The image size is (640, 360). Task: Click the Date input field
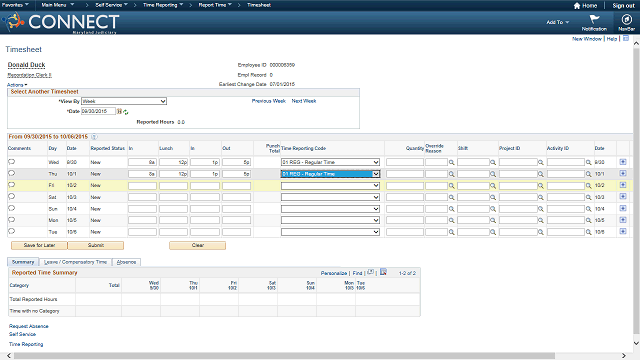pos(98,111)
